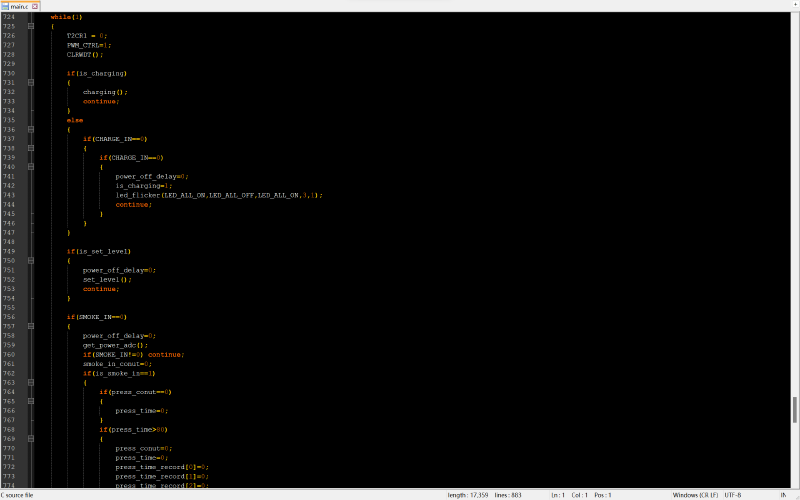Collapse the press_time>80 block at line 769
Viewport: 800px width, 500px height.
click(31, 439)
